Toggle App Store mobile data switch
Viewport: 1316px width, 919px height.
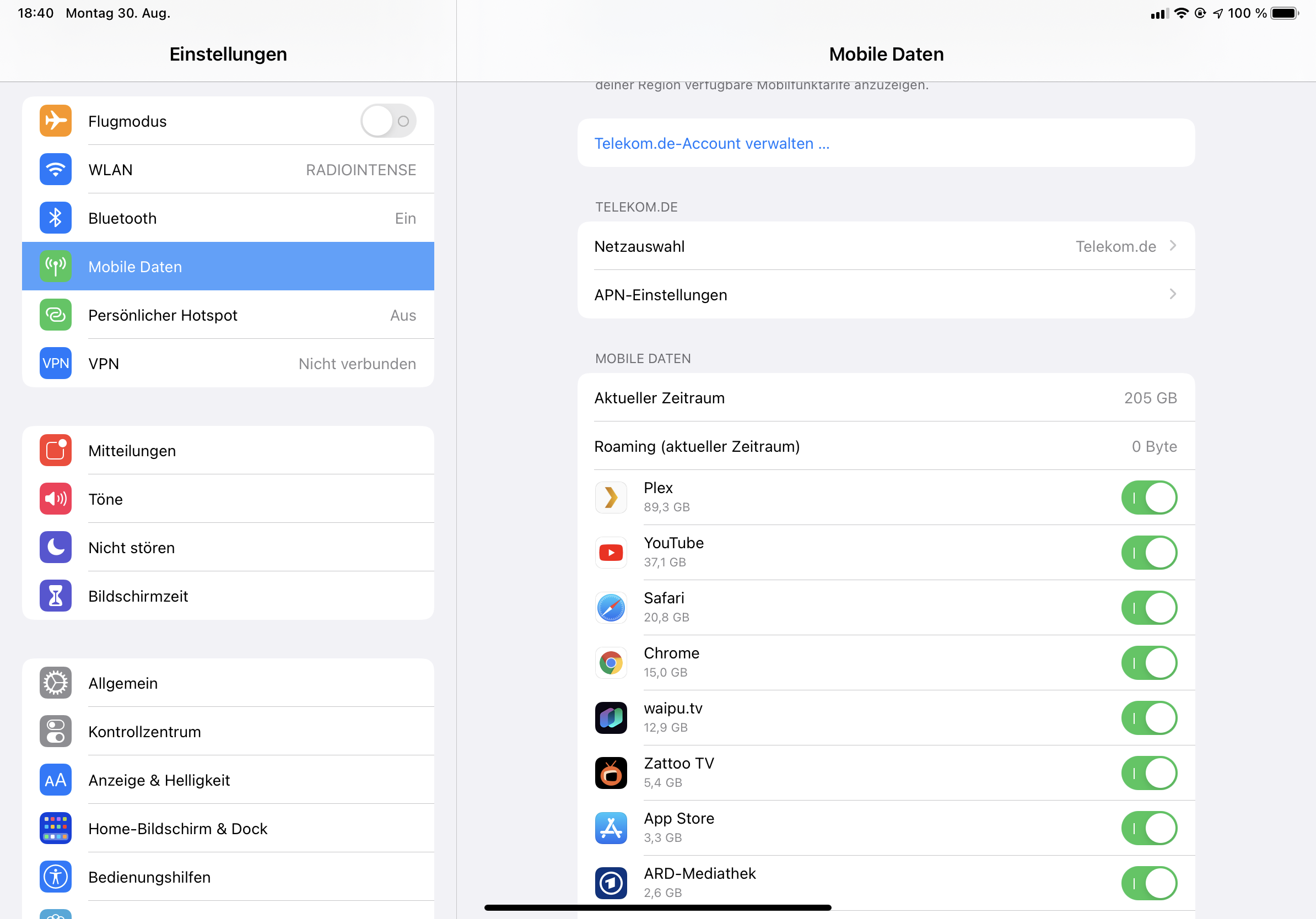pyautogui.click(x=1149, y=828)
